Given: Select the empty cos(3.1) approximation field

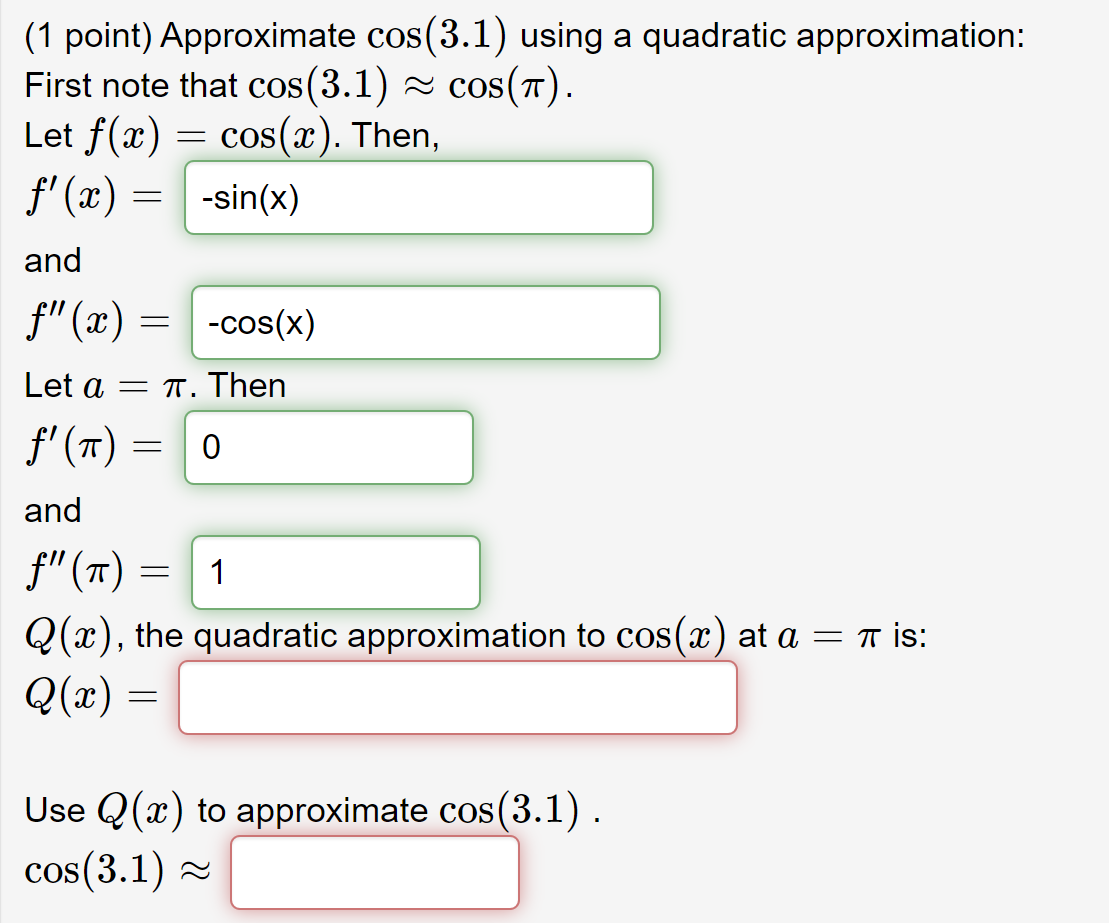Looking at the screenshot, I should [375, 872].
